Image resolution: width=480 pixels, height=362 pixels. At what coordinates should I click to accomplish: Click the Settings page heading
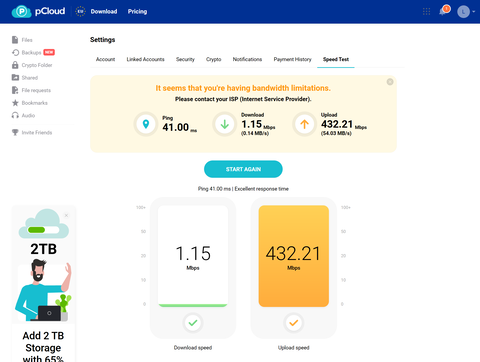[x=102, y=40]
